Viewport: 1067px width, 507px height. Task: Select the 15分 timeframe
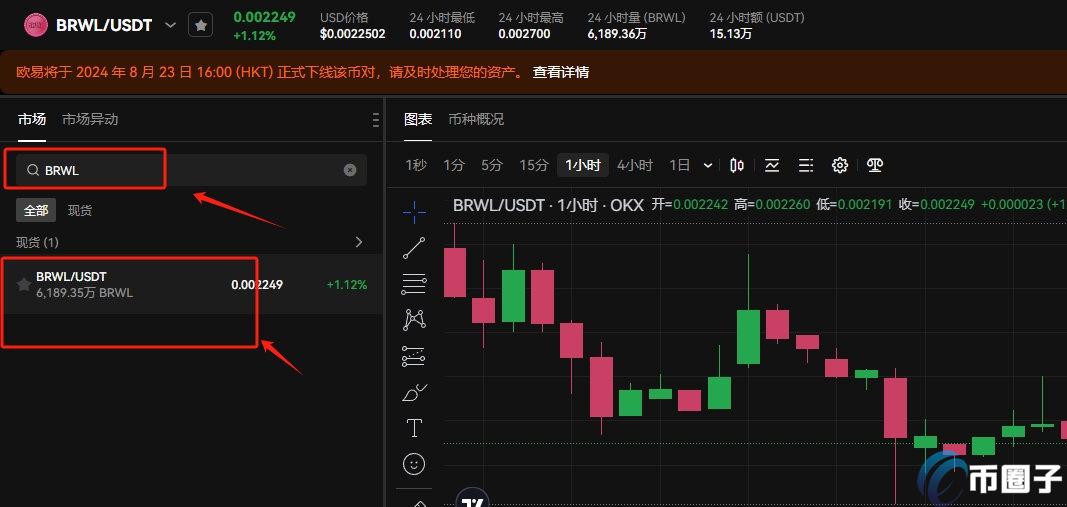pos(534,165)
